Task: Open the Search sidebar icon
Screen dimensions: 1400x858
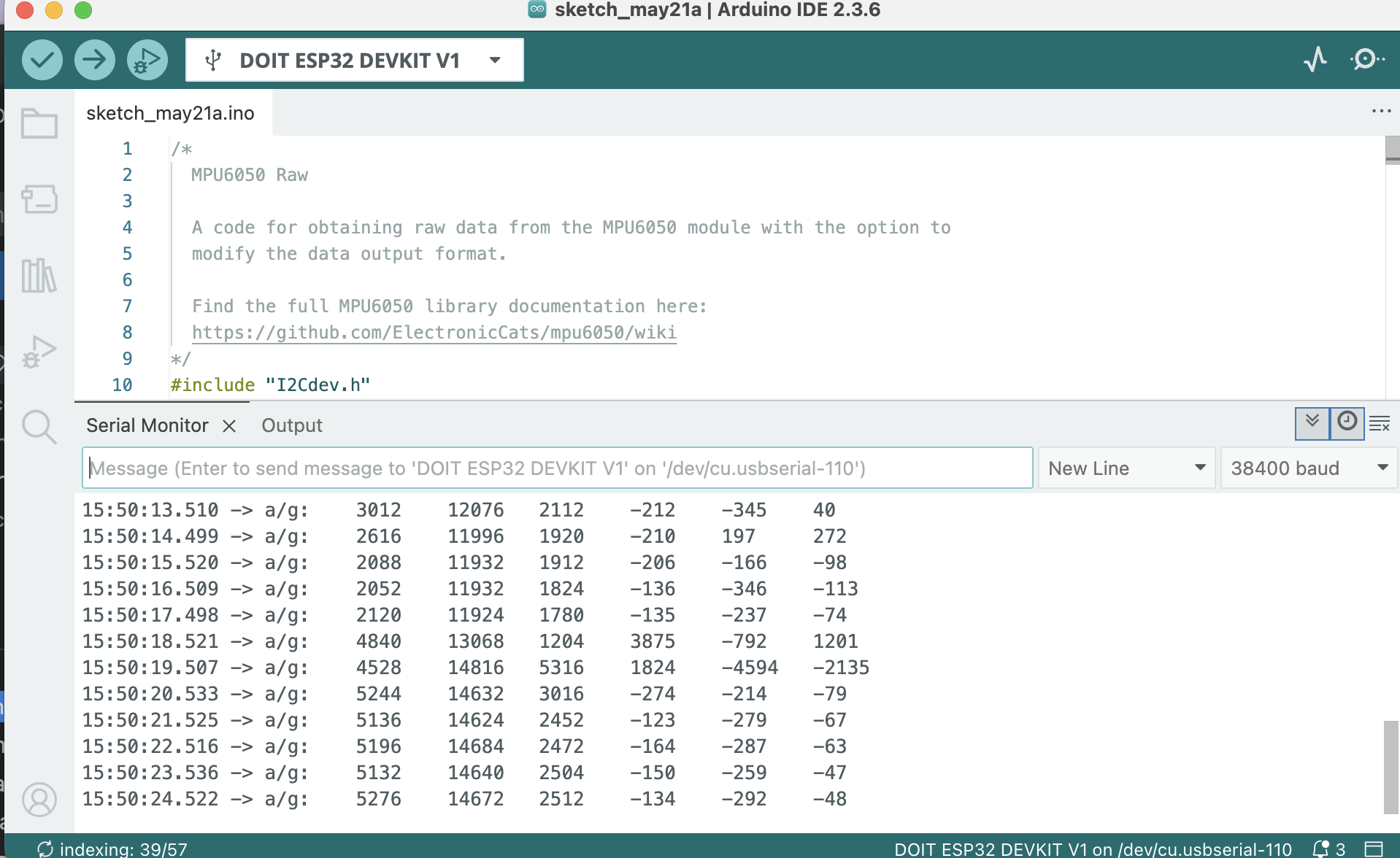Action: point(39,427)
